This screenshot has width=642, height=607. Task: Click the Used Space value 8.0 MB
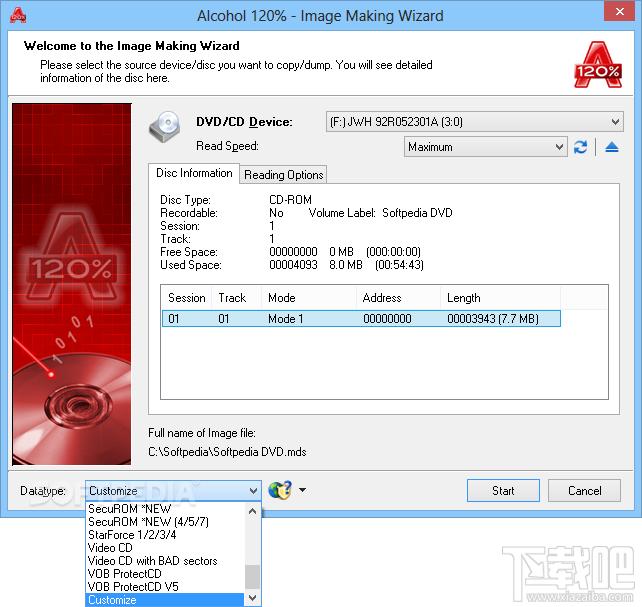[346, 265]
